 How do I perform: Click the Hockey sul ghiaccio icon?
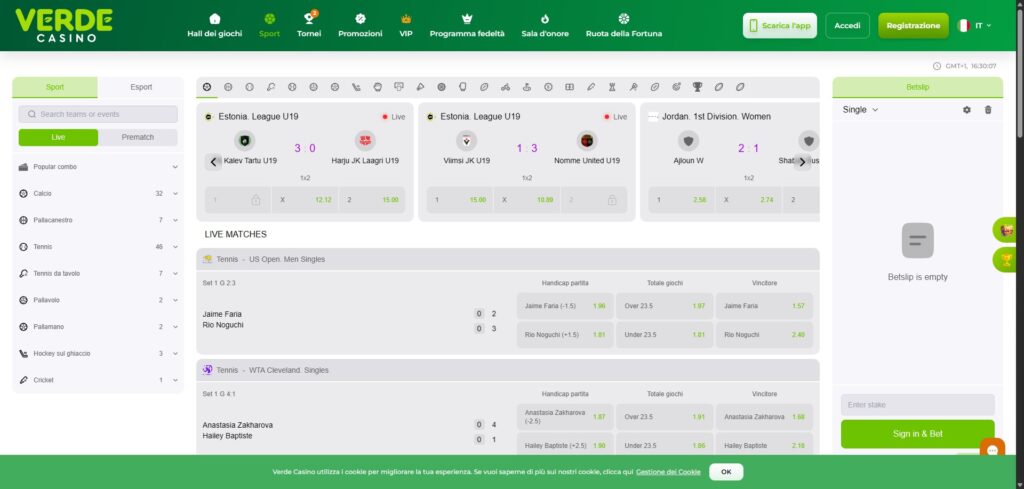tap(24, 353)
